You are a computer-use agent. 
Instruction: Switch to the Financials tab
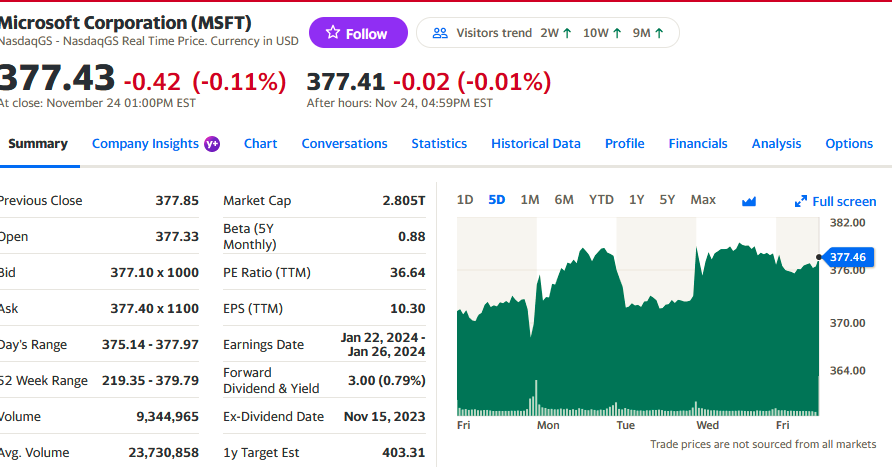click(x=698, y=144)
